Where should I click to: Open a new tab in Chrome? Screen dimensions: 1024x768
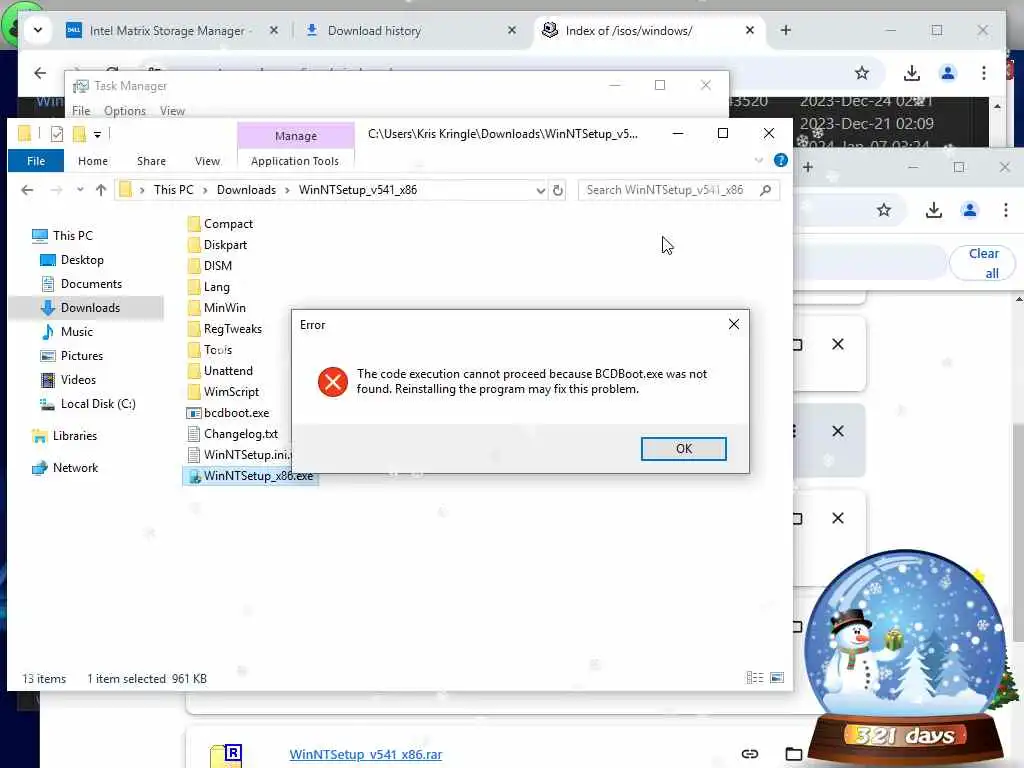[786, 30]
